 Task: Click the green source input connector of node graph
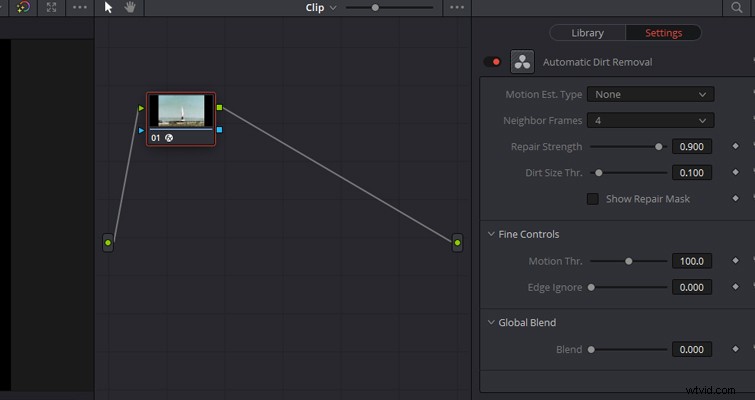[x=108, y=243]
